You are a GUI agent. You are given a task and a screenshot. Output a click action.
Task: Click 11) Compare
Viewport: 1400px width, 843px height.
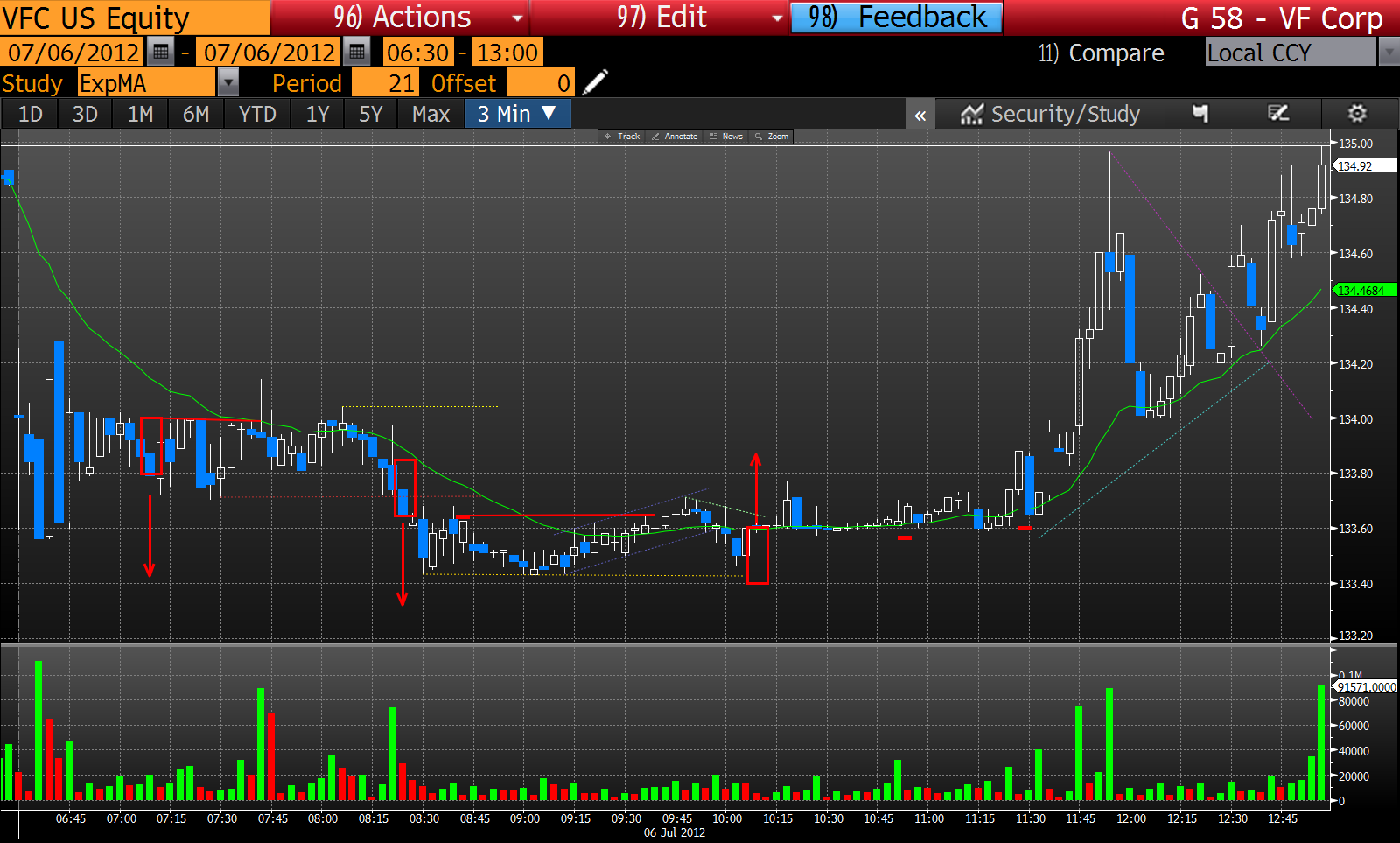pos(1101,53)
